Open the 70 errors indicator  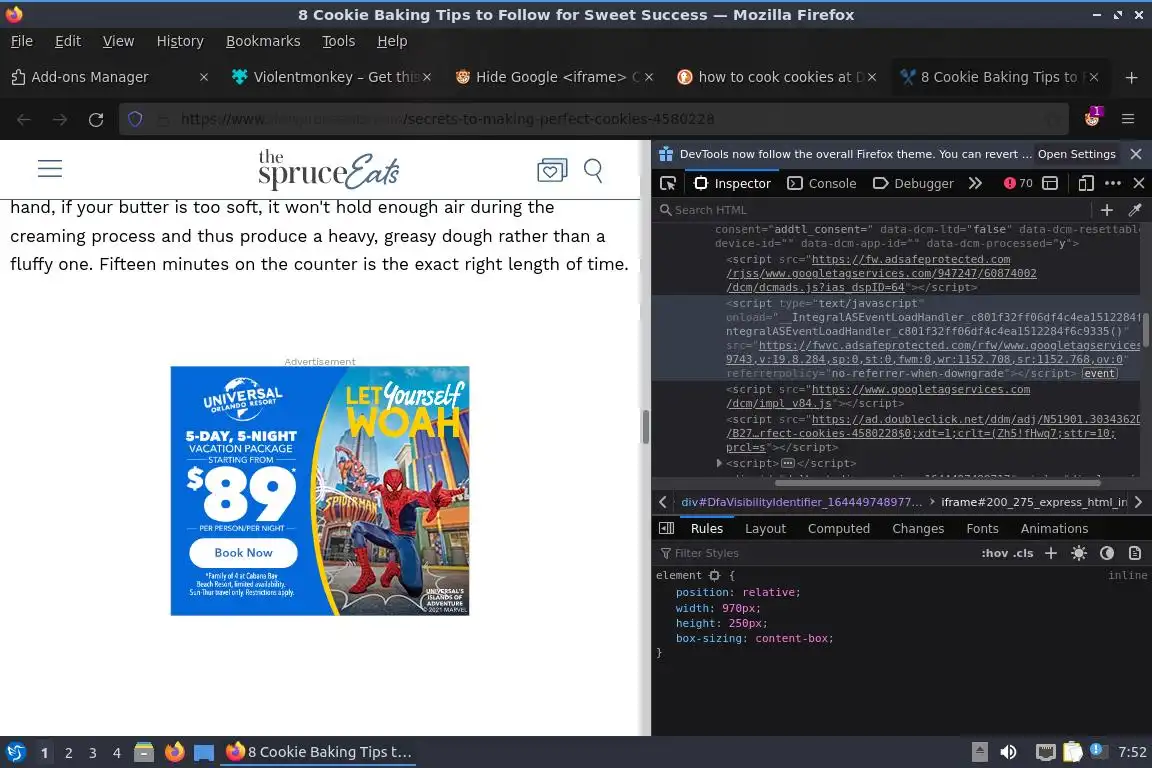tap(1018, 183)
